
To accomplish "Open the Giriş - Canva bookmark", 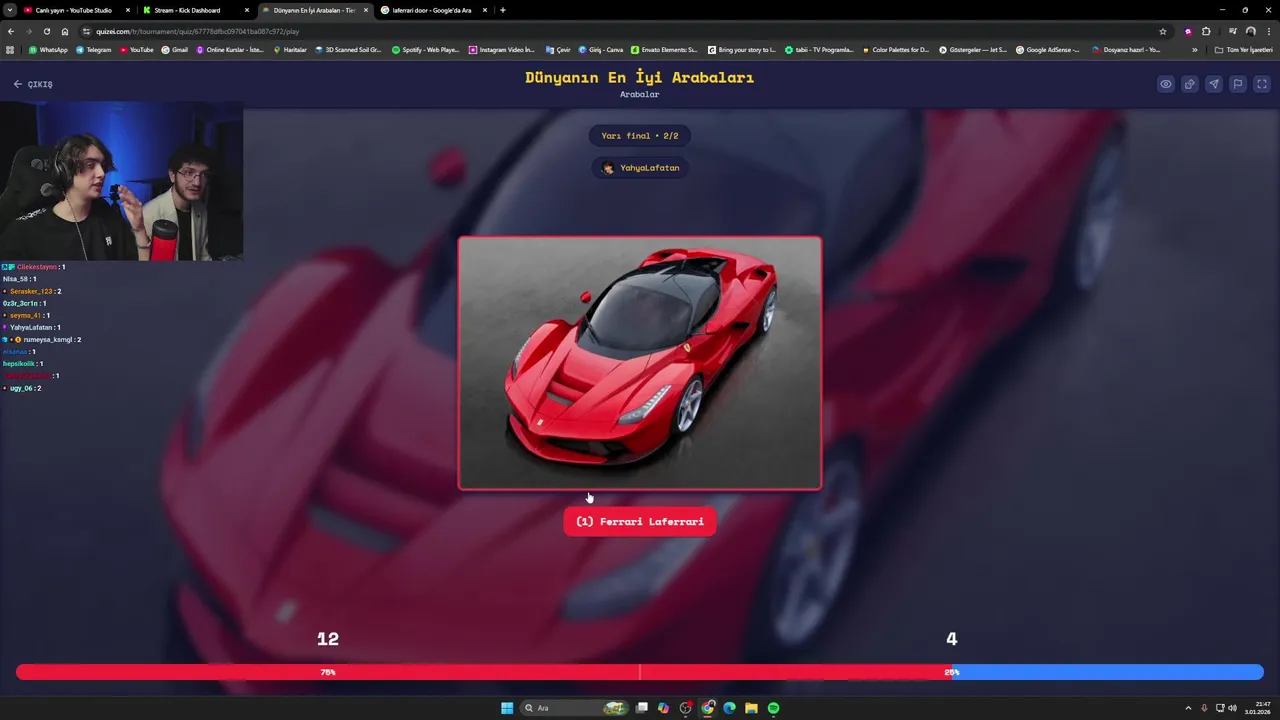I will pyautogui.click(x=600, y=49).
